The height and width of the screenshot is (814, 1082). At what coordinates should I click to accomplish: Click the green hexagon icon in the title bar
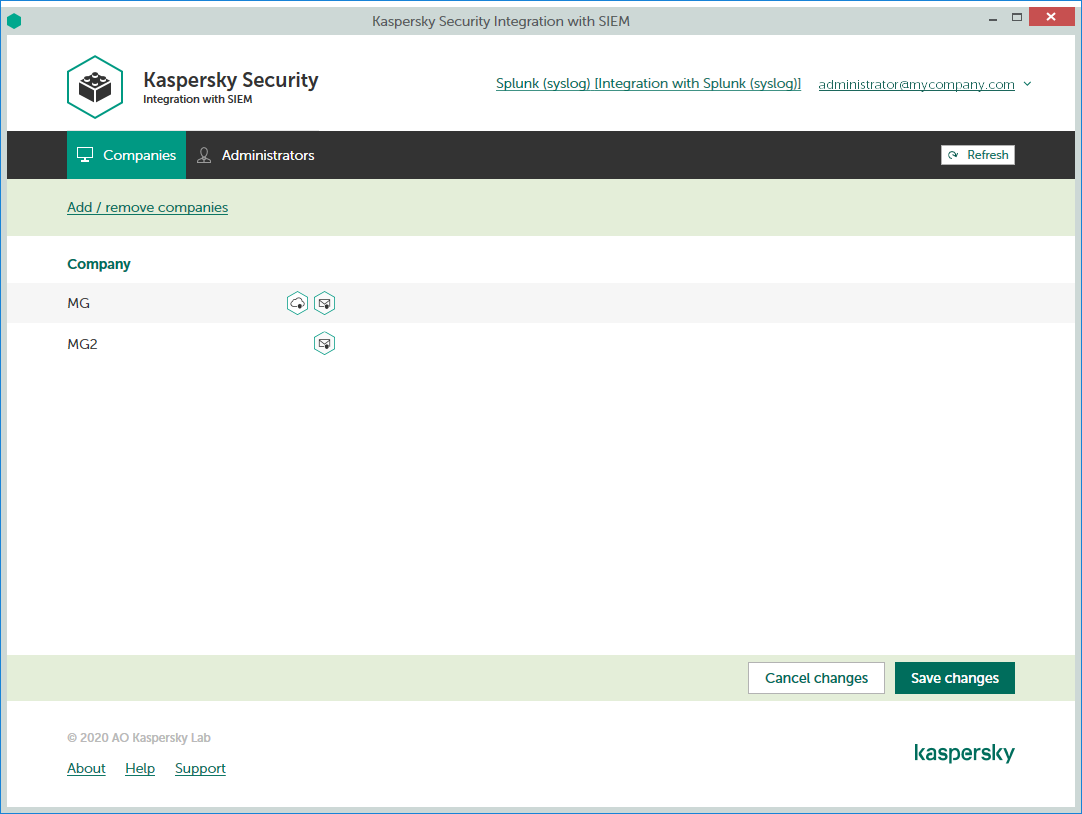click(14, 20)
